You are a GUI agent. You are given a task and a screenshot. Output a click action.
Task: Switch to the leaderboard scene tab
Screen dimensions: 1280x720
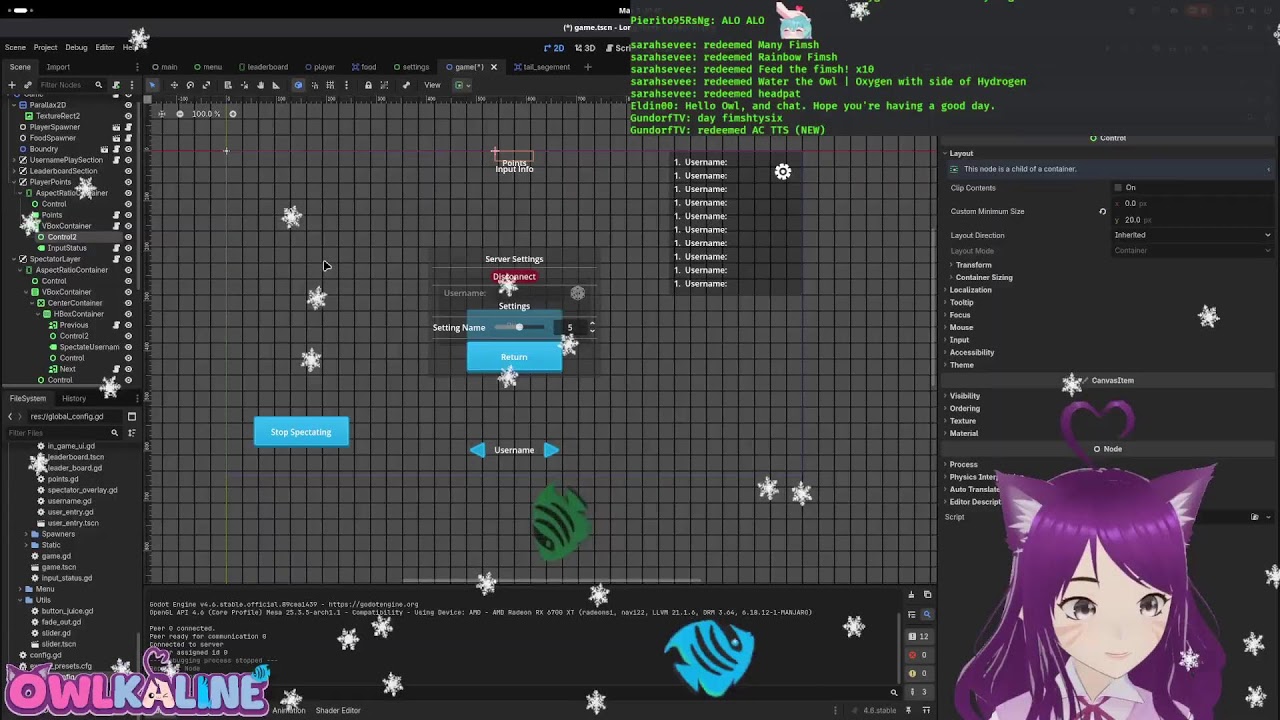pos(263,67)
